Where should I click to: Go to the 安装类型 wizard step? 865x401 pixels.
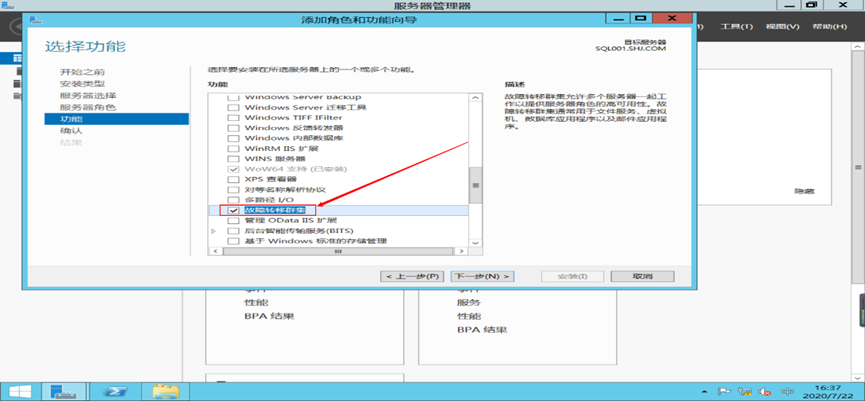coord(82,84)
